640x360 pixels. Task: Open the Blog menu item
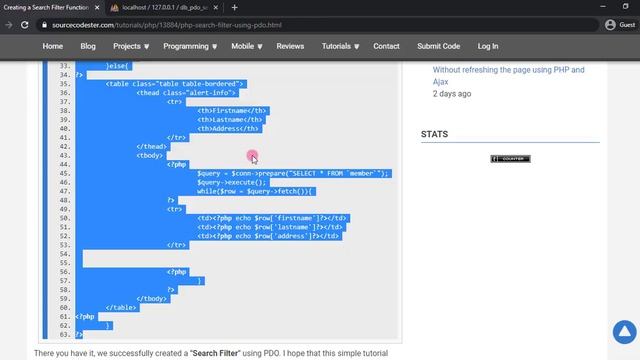(x=88, y=46)
